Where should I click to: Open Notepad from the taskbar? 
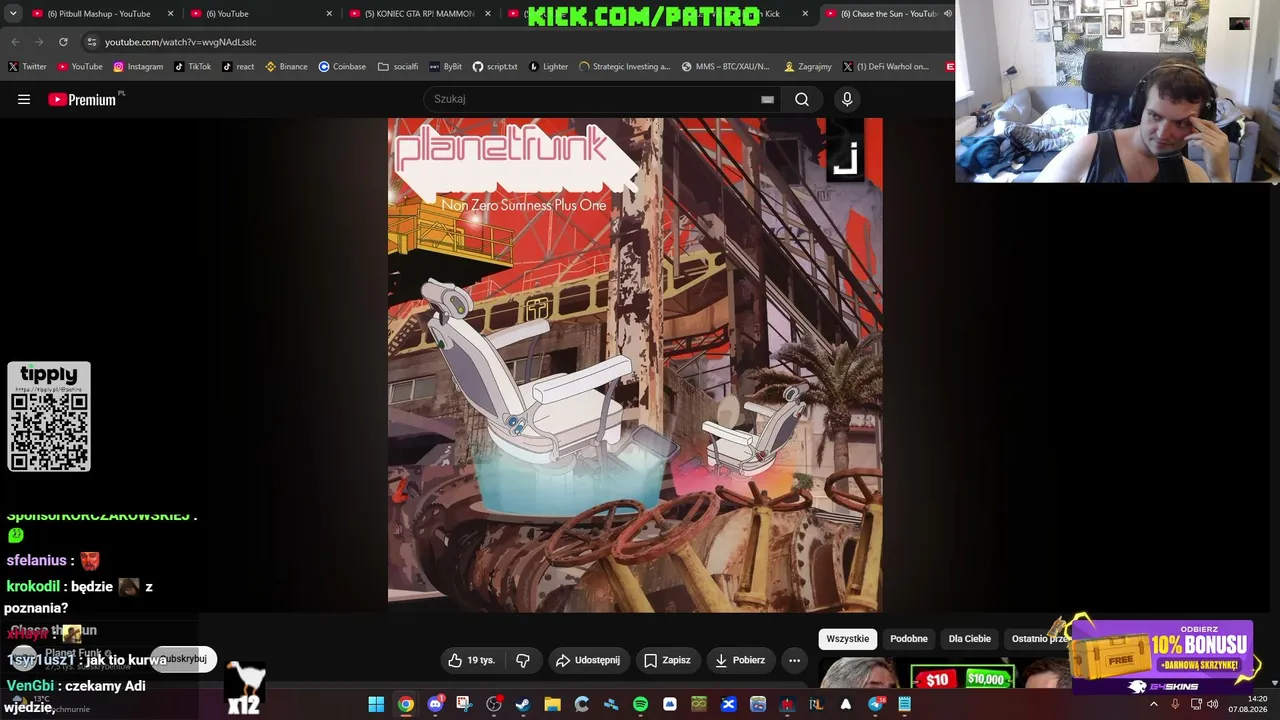pyautogui.click(x=904, y=704)
